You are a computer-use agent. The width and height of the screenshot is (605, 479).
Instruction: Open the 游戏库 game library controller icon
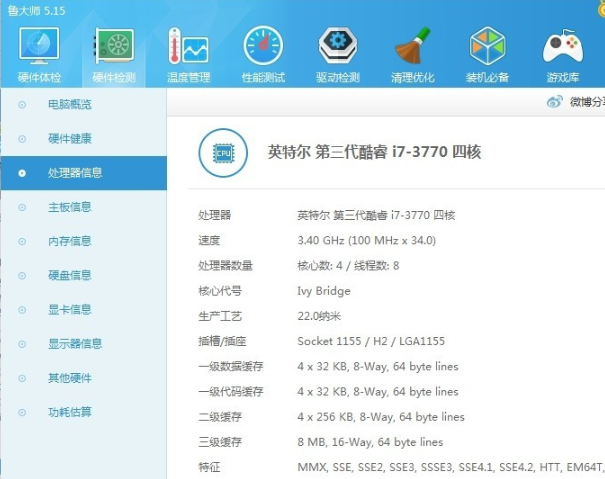click(x=563, y=46)
